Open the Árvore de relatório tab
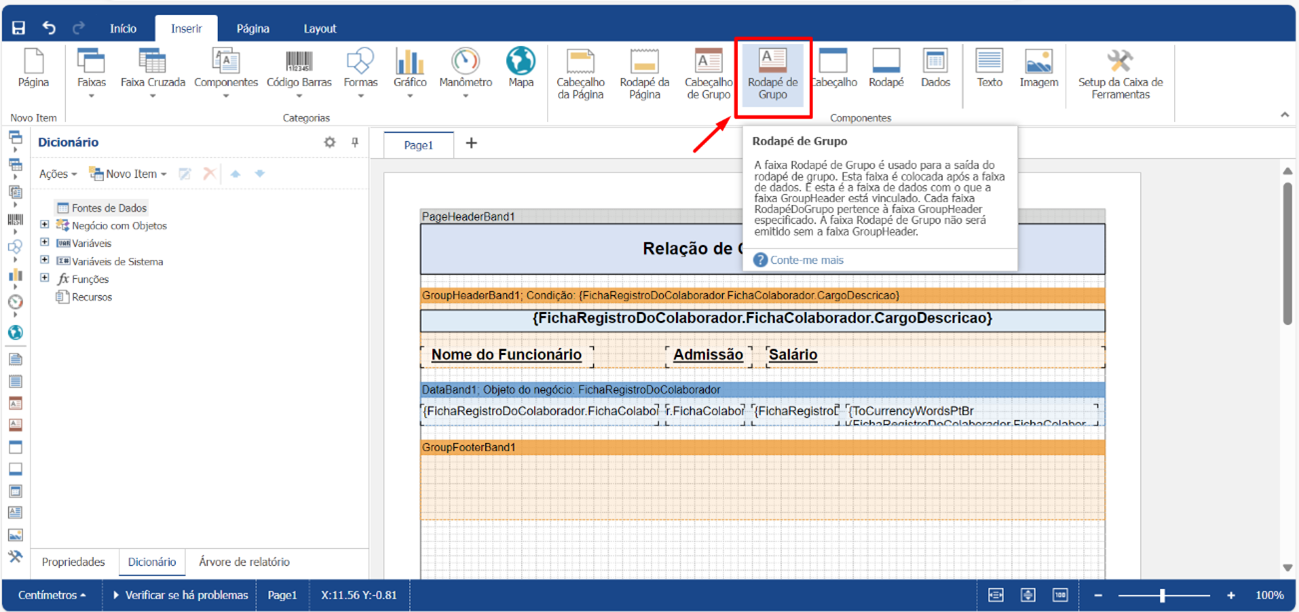This screenshot has height=612, width=1299. (x=244, y=562)
